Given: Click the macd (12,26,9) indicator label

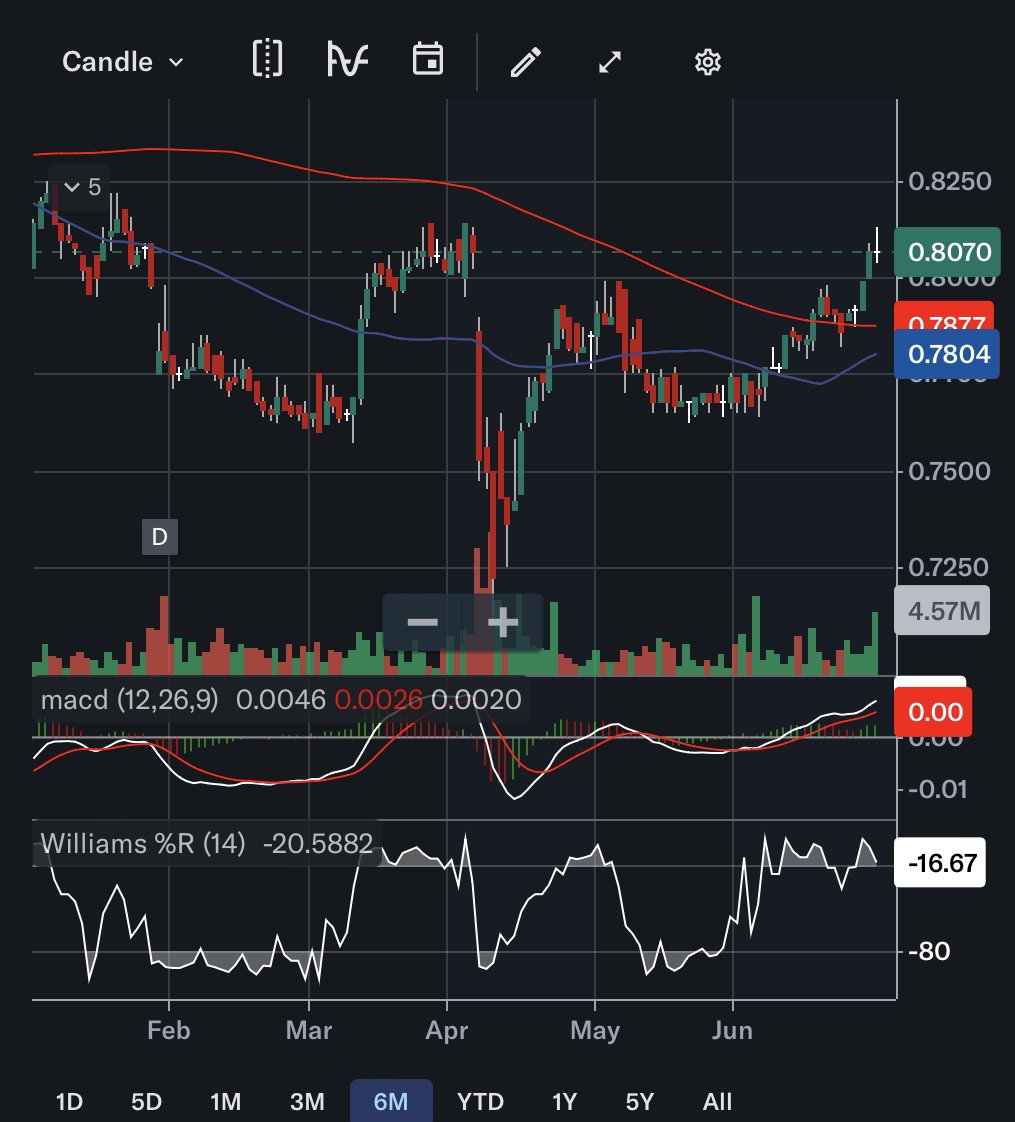Looking at the screenshot, I should click(x=129, y=700).
